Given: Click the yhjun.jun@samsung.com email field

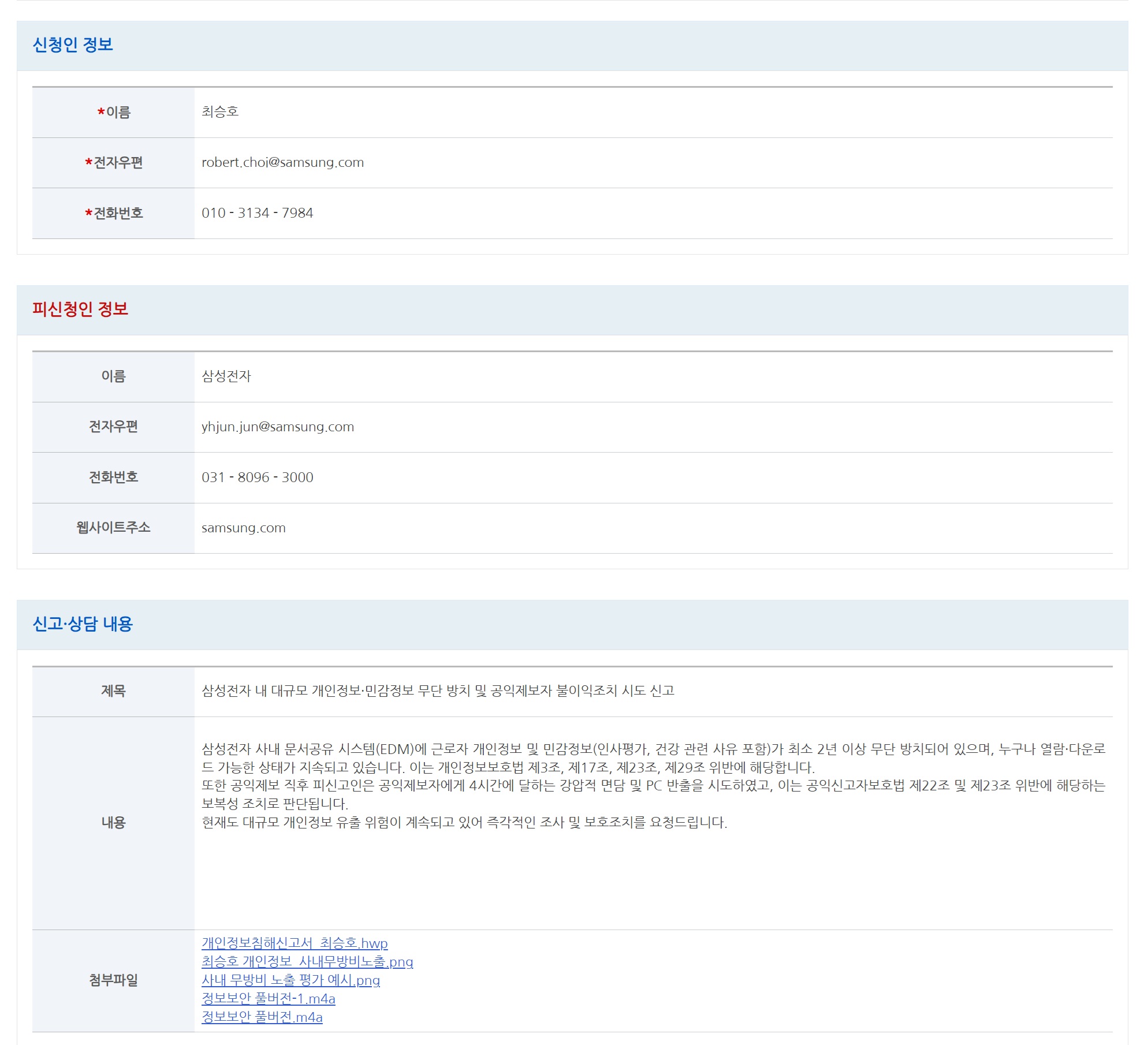Looking at the screenshot, I should [277, 427].
